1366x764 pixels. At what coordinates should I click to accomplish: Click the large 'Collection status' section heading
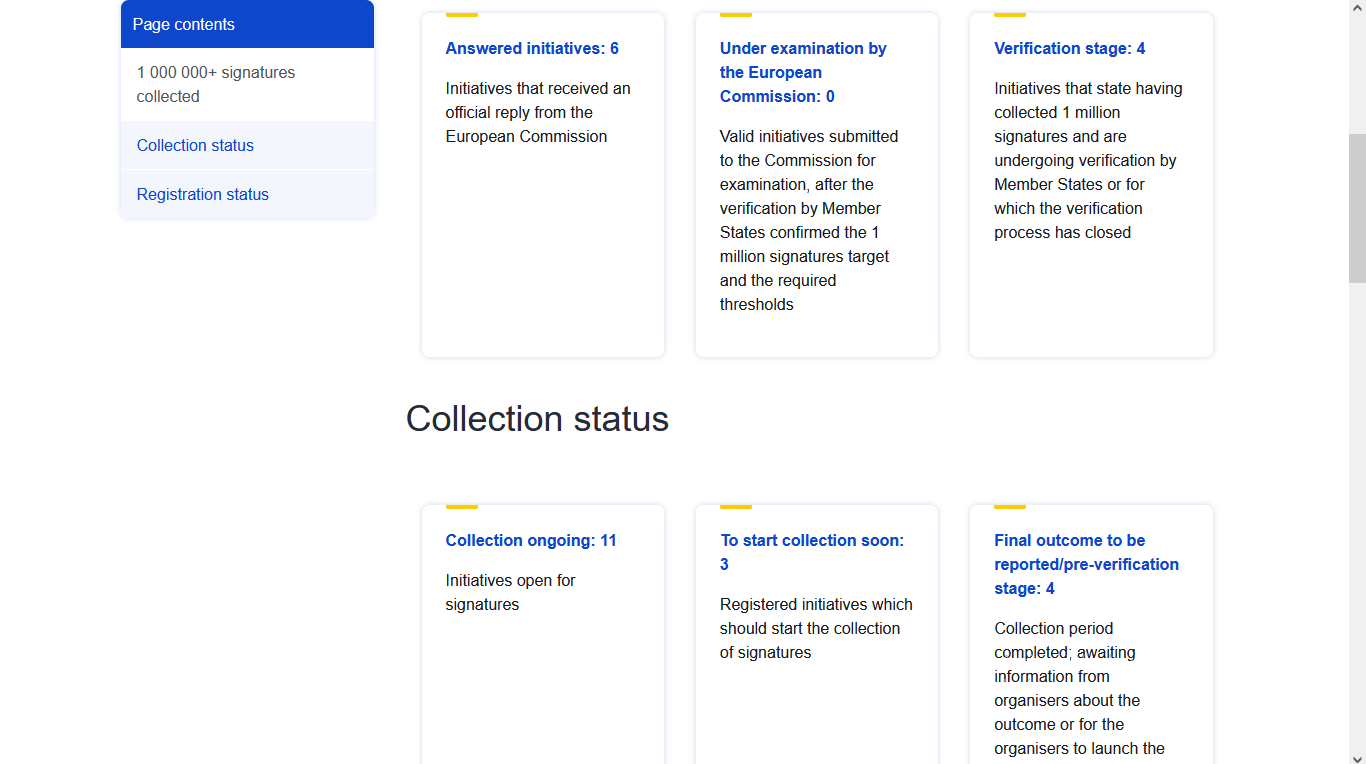click(537, 418)
